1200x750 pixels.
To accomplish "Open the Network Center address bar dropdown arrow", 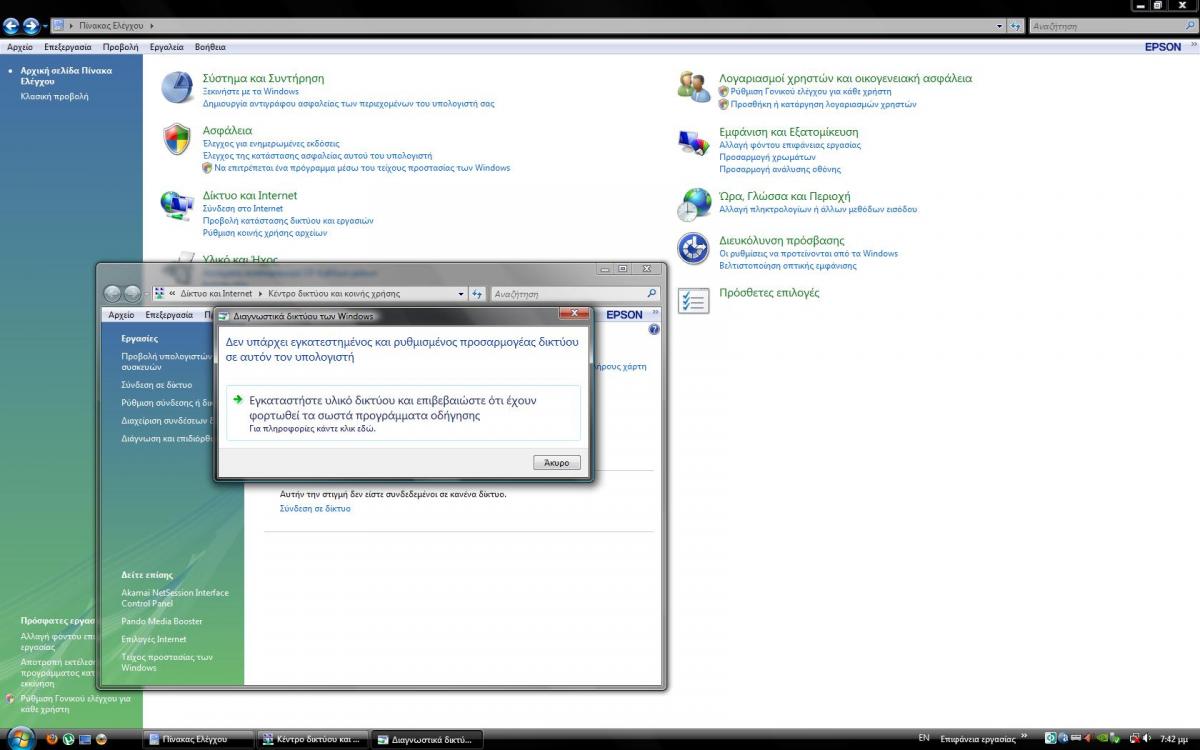I will [x=462, y=294].
